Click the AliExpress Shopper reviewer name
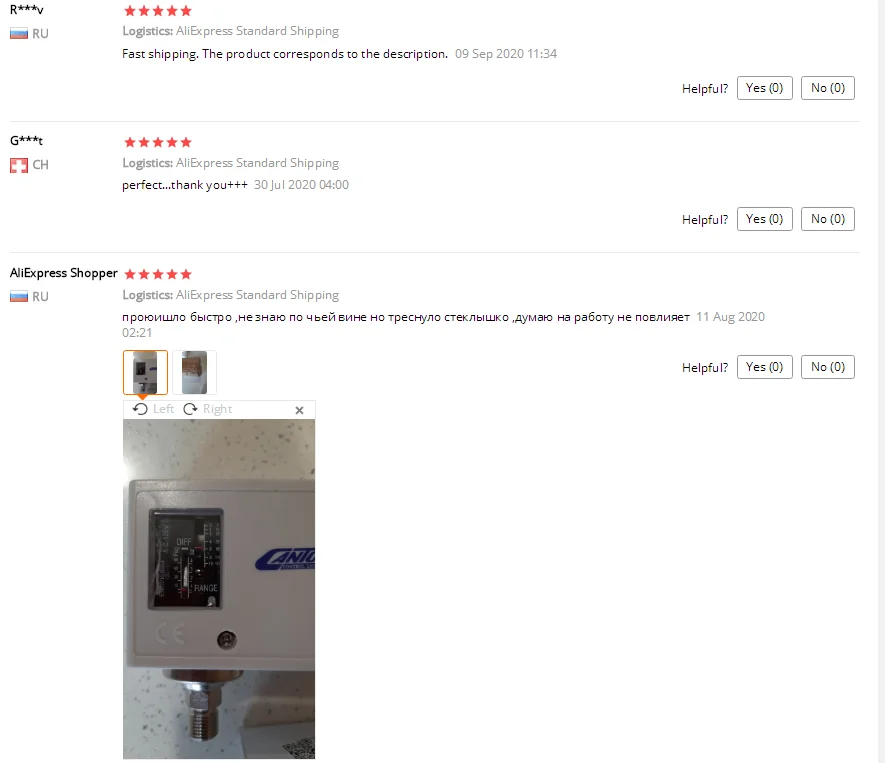This screenshot has height=763, width=885. tap(63, 273)
